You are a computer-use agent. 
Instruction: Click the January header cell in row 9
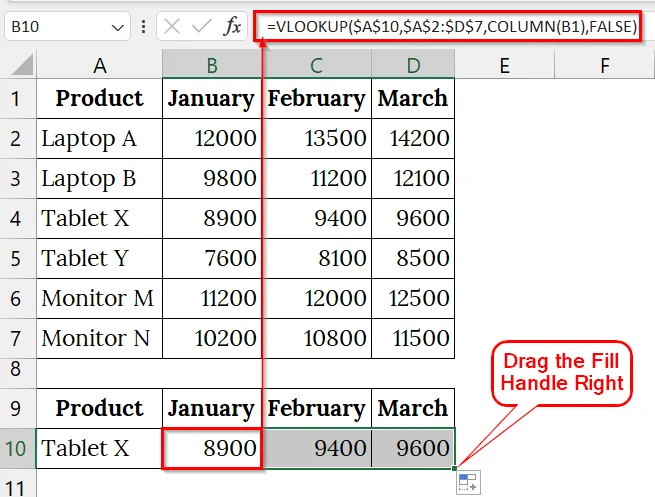(x=212, y=408)
